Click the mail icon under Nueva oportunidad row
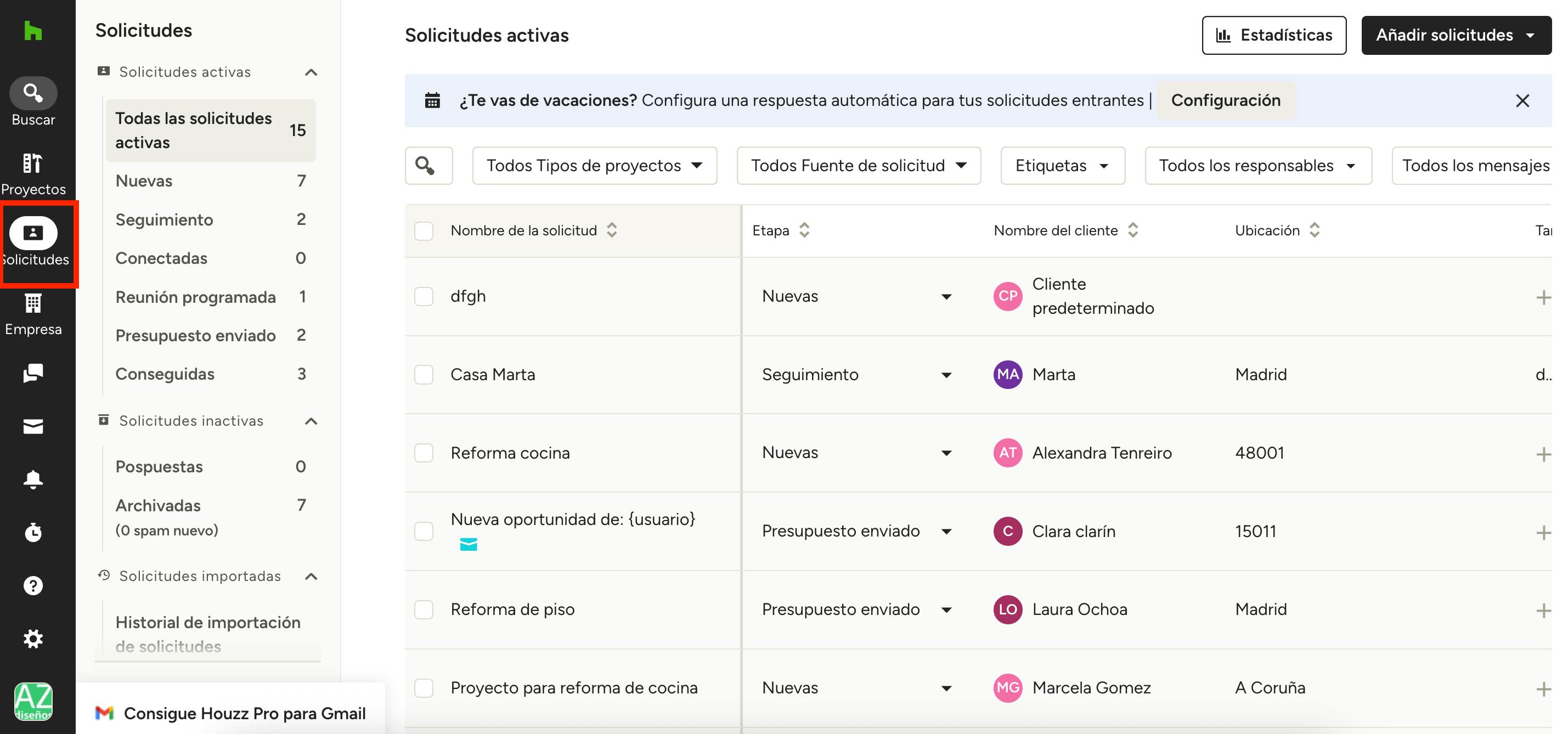 [x=468, y=544]
